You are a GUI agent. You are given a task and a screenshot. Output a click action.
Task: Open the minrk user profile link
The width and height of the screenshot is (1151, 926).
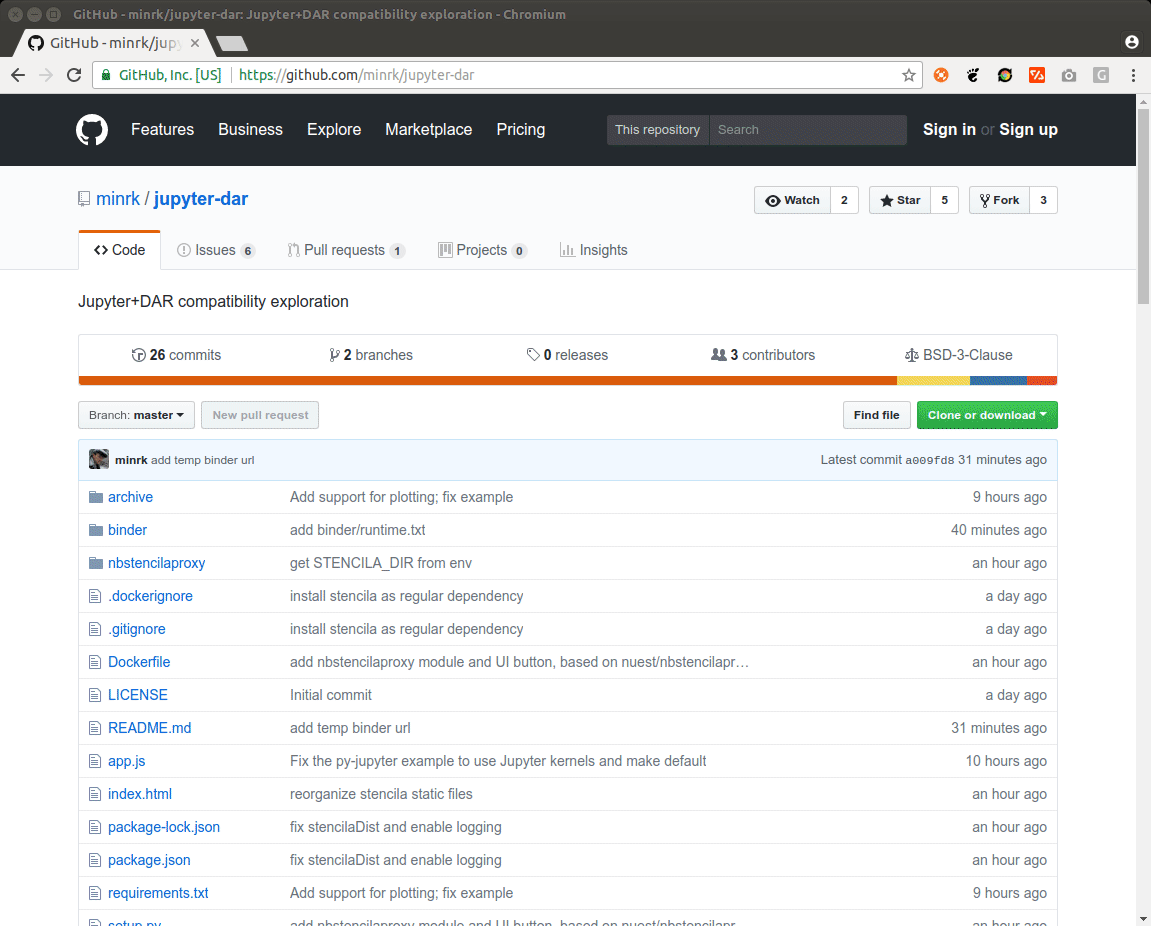point(117,199)
